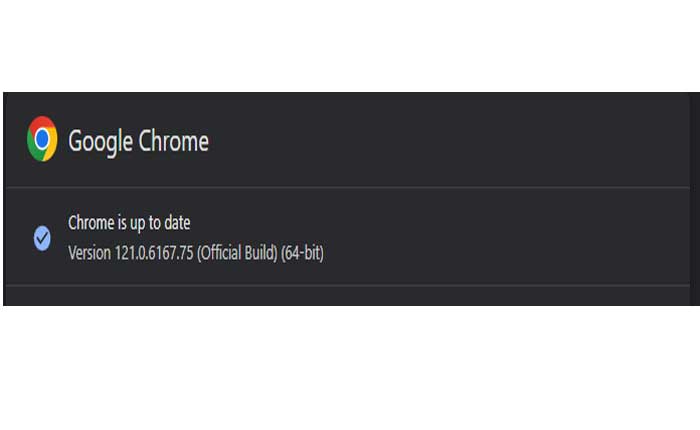Image resolution: width=700 pixels, height=430 pixels.
Task: Click the "(64-bit)" architecture label
Action: coord(303,253)
